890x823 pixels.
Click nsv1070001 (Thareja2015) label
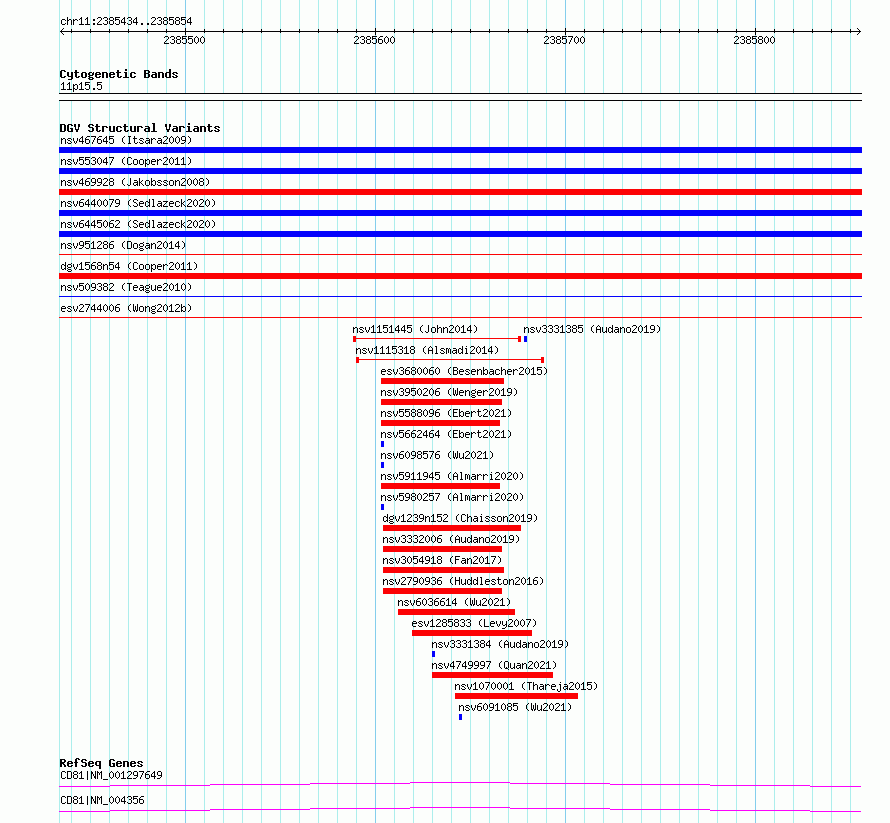click(526, 686)
